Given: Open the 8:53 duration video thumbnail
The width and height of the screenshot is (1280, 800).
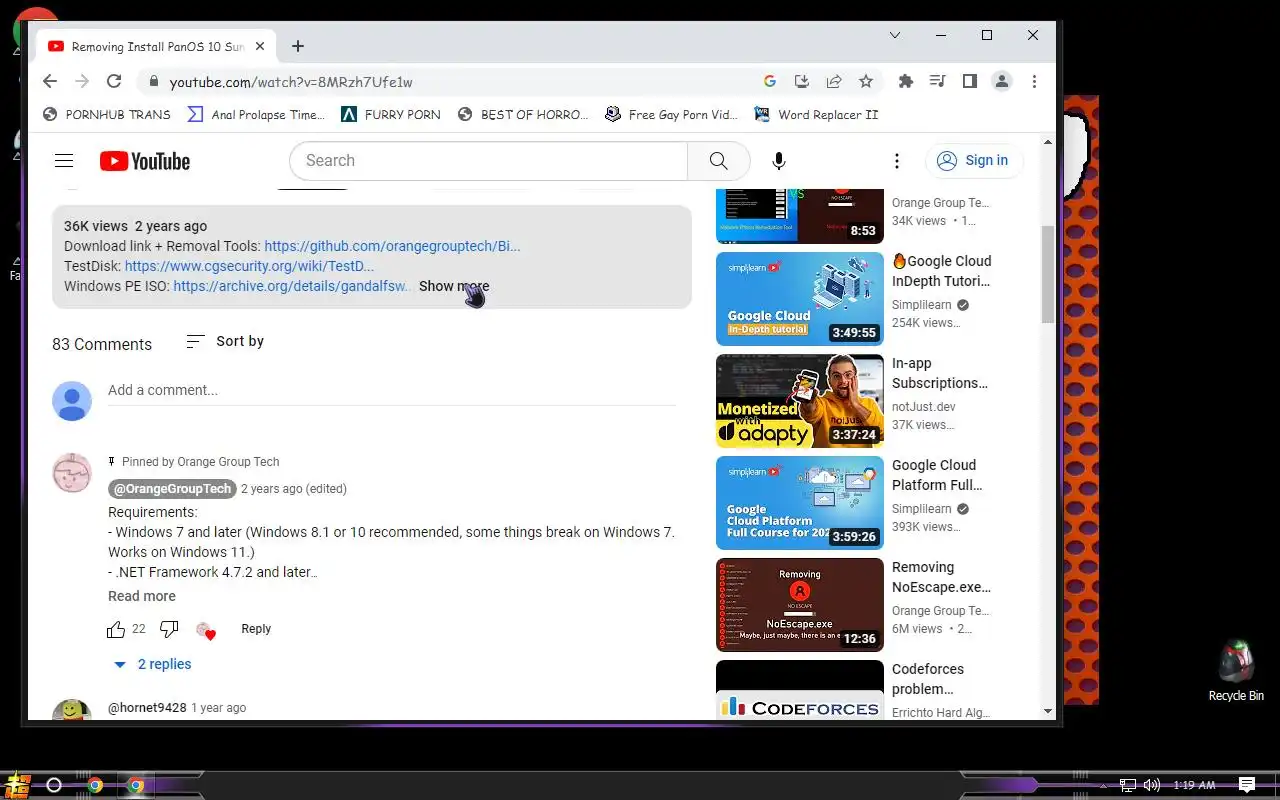Looking at the screenshot, I should coord(800,216).
